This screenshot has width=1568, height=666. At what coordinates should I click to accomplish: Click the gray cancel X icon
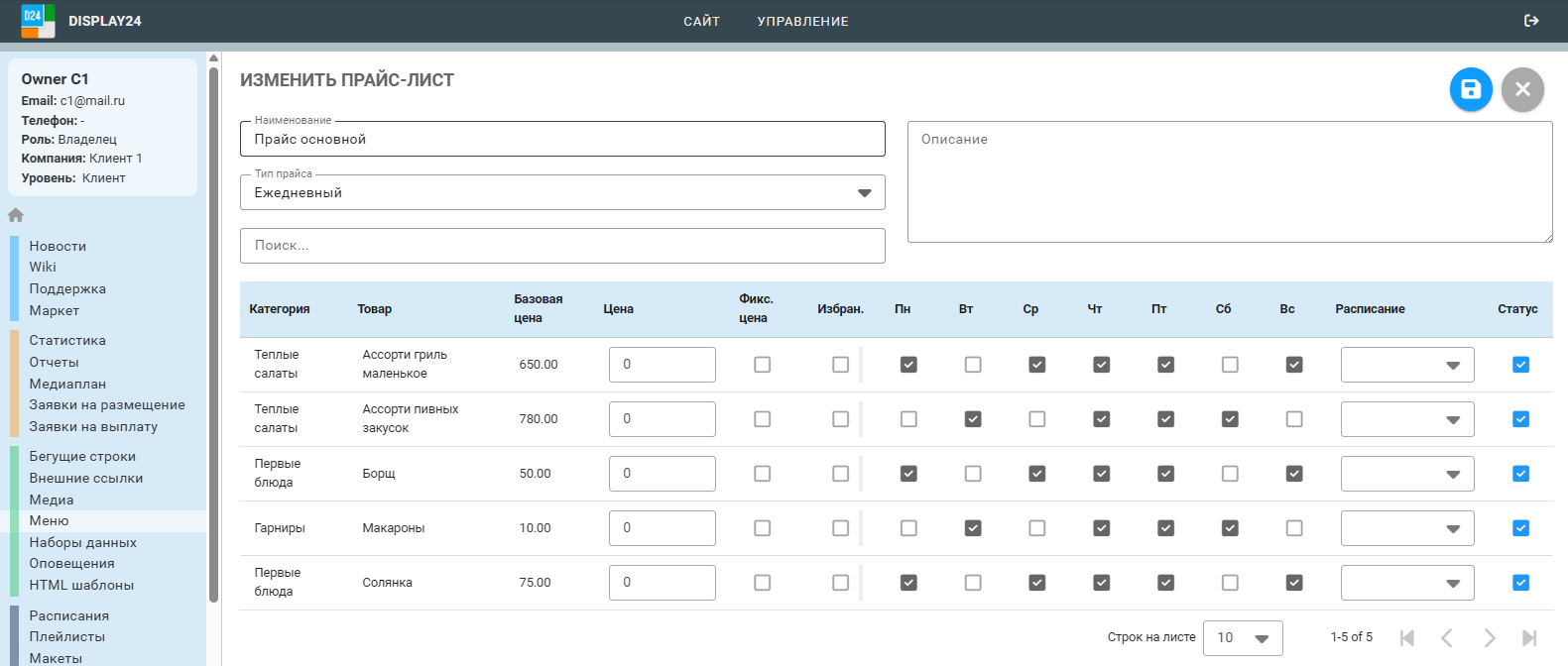1522,90
